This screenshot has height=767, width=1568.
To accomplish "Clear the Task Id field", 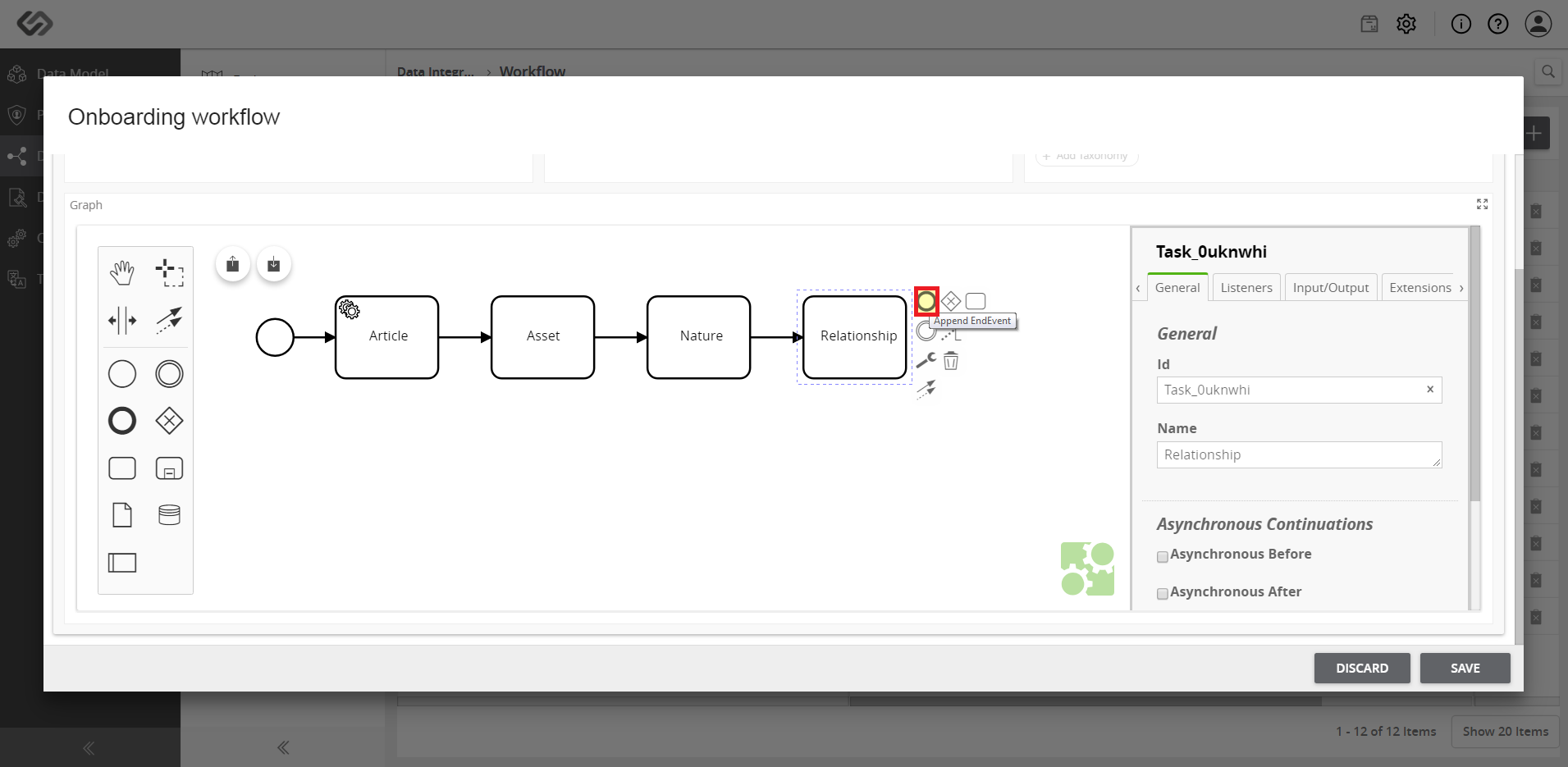I will (x=1430, y=390).
